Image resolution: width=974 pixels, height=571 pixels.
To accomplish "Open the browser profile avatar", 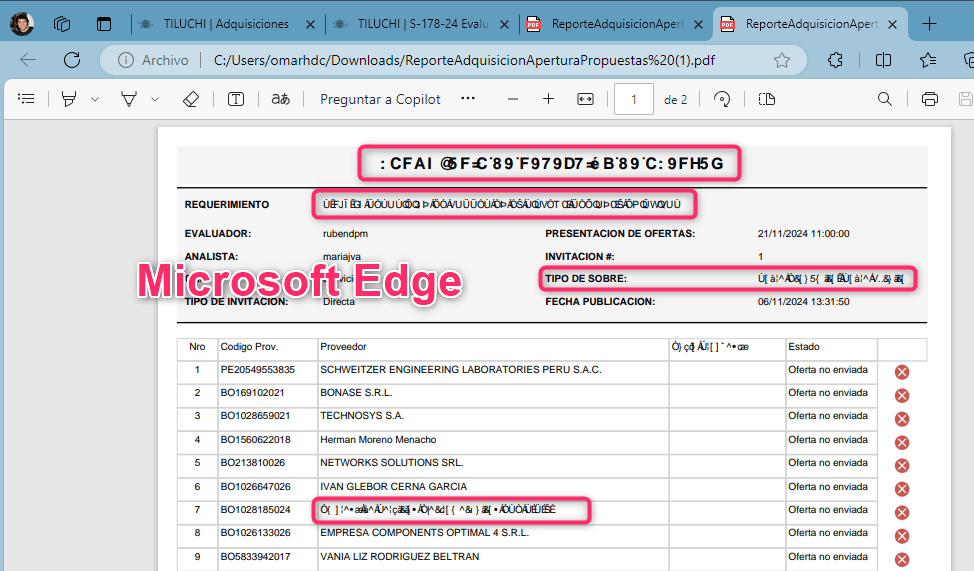I will (22, 24).
